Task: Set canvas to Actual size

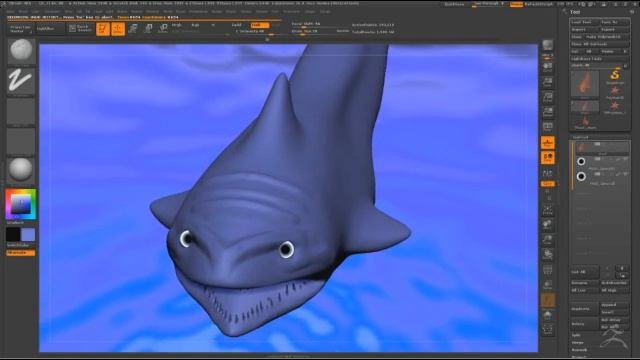Action: (547, 97)
